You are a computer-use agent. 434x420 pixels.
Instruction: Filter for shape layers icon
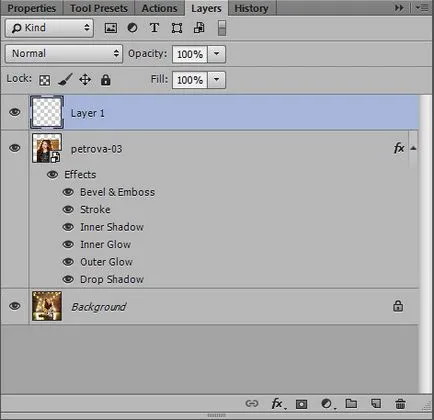(177, 28)
